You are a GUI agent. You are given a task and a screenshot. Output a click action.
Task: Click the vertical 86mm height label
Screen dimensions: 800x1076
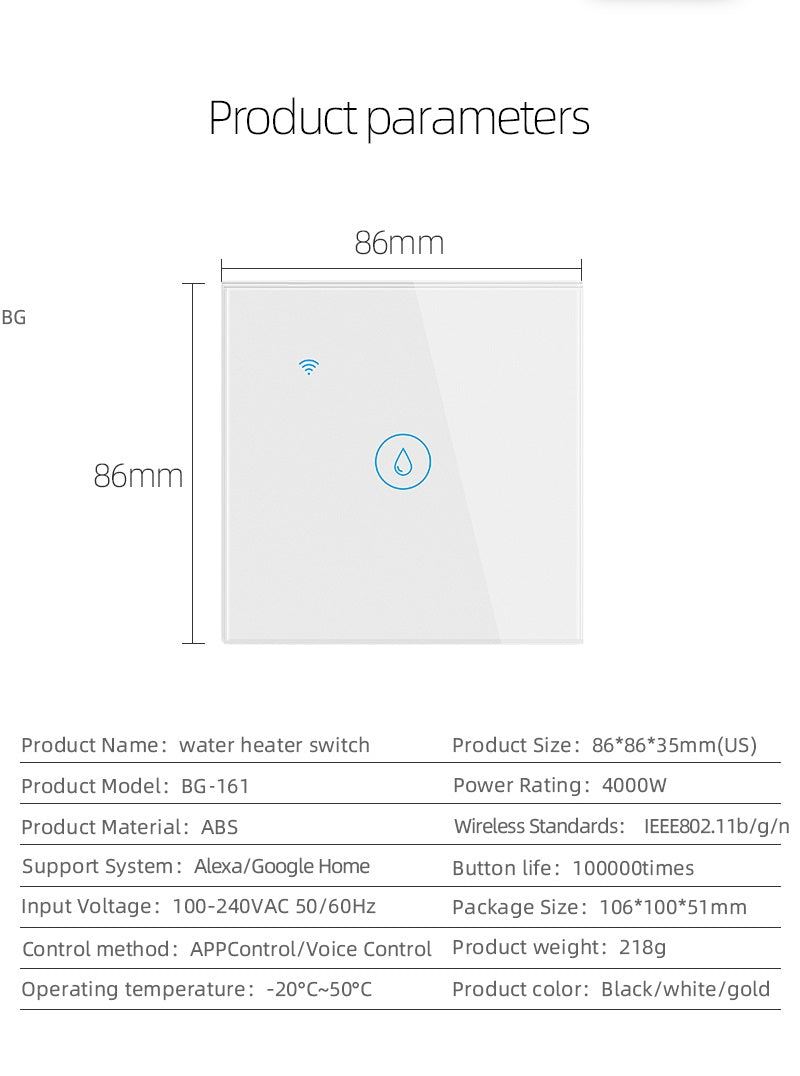[139, 475]
